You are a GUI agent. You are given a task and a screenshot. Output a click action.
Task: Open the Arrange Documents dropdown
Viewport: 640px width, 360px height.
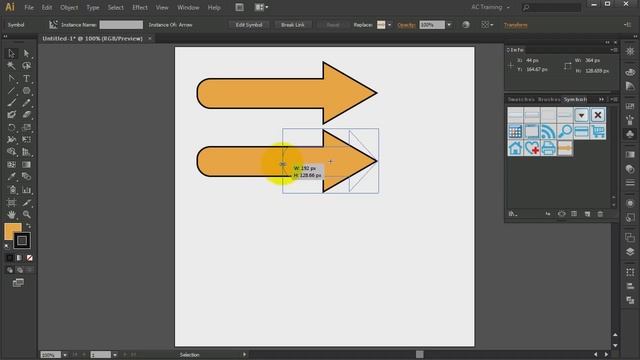261,7
